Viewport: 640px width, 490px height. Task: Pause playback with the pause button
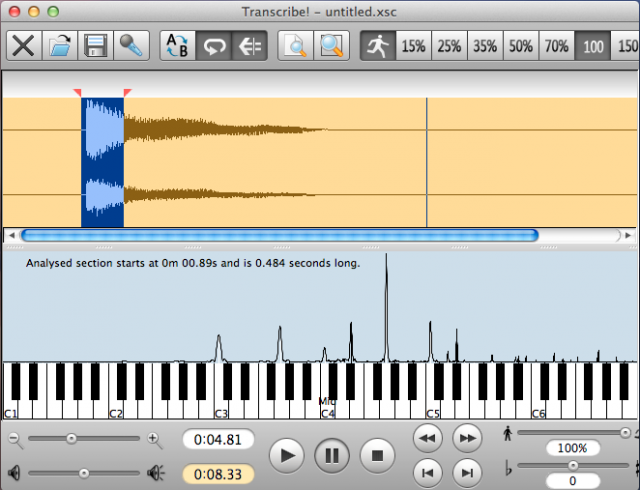(x=332, y=456)
